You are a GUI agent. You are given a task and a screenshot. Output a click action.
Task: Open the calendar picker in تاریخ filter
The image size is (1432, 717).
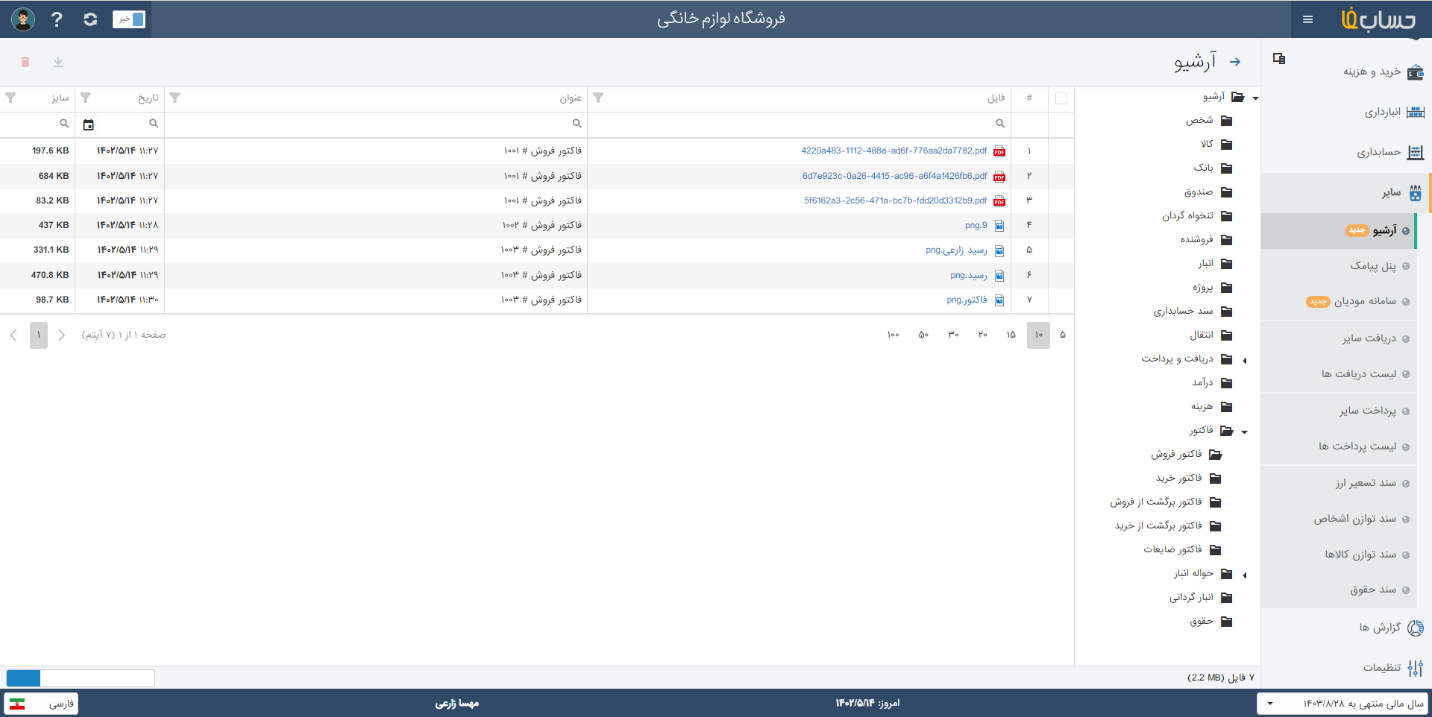(88, 124)
